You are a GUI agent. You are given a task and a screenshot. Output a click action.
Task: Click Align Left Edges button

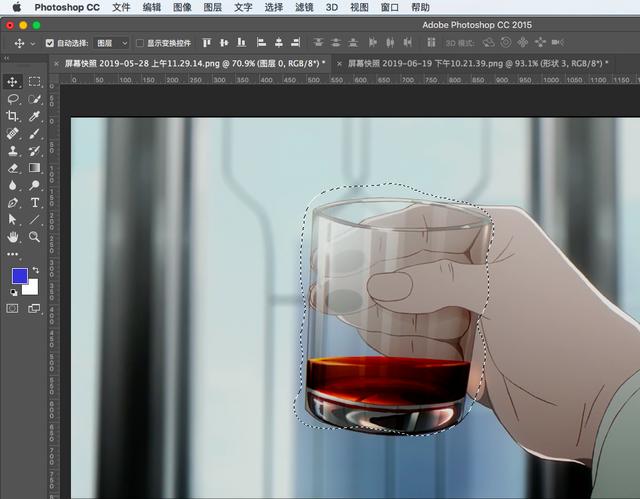click(261, 42)
